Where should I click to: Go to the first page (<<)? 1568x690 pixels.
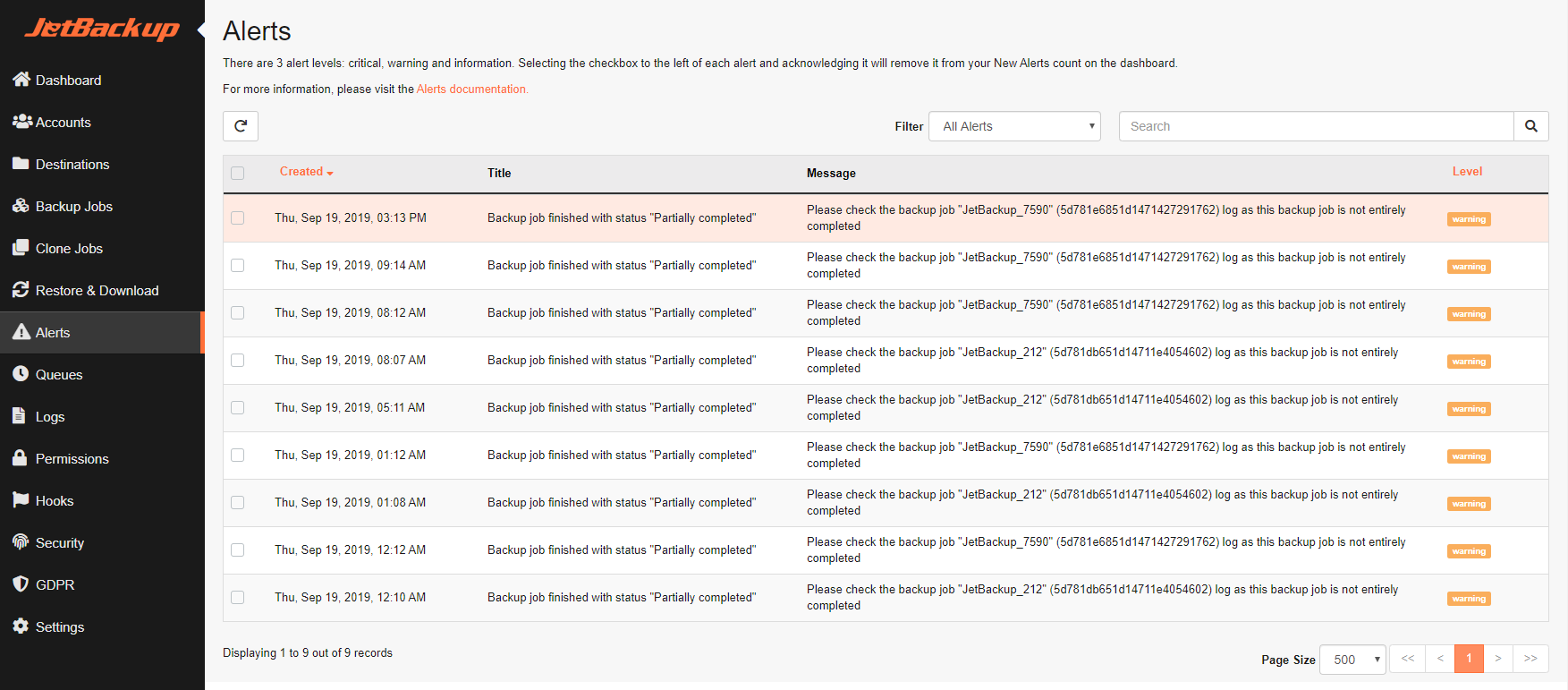coord(1408,659)
